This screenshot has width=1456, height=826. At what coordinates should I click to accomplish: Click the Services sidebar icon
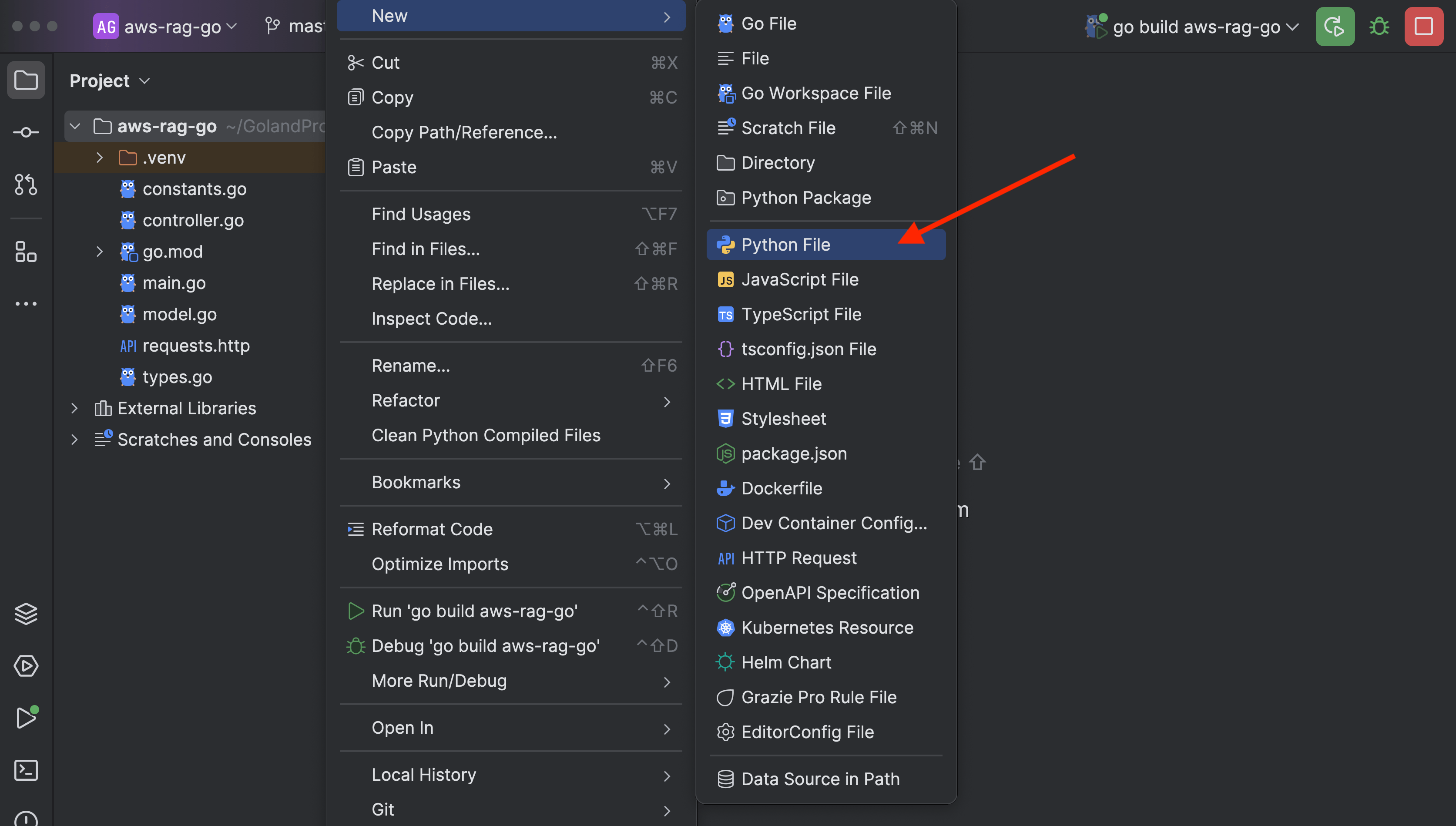[x=26, y=665]
